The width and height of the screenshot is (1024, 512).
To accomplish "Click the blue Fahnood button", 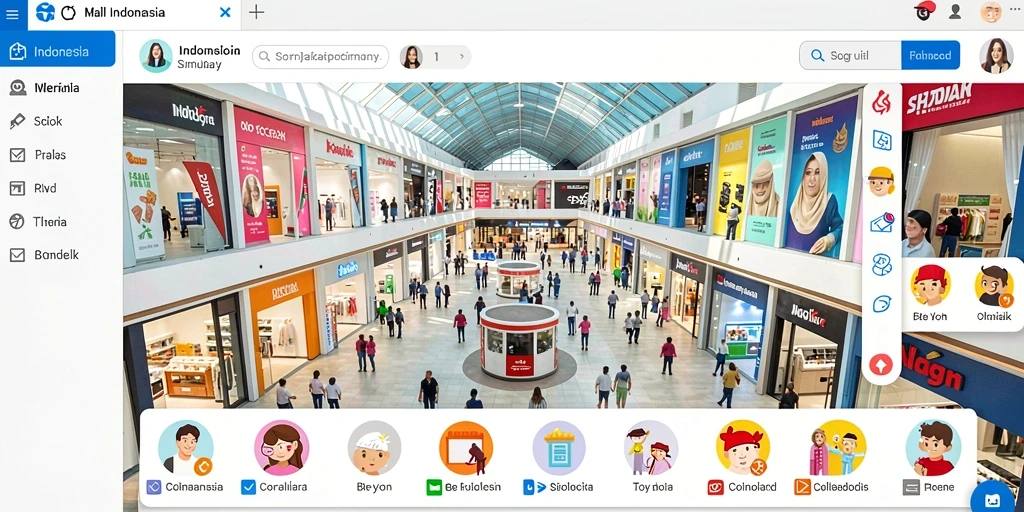I will pos(931,56).
